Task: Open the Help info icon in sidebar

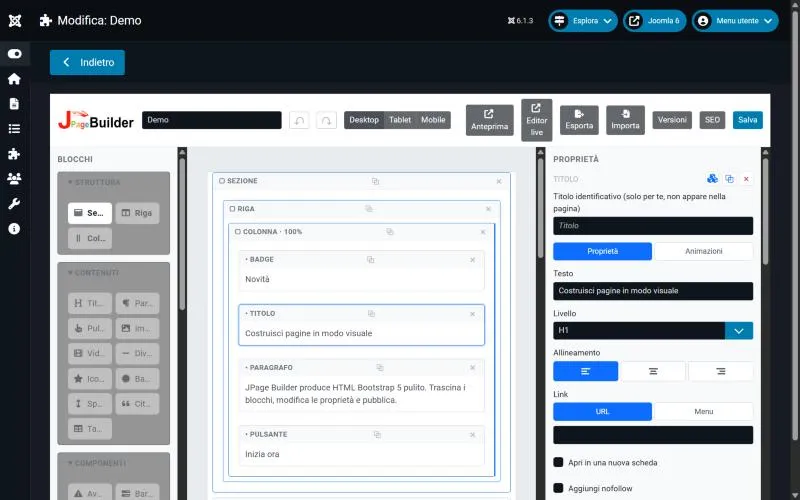Action: [14, 229]
